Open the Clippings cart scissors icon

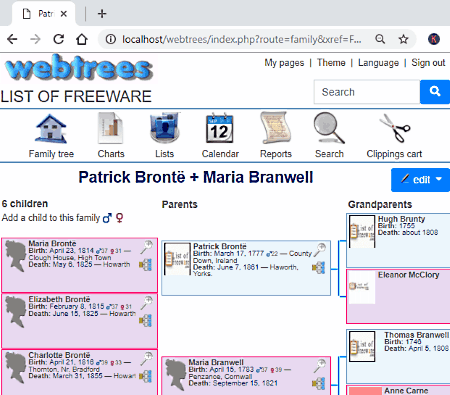[x=394, y=129]
